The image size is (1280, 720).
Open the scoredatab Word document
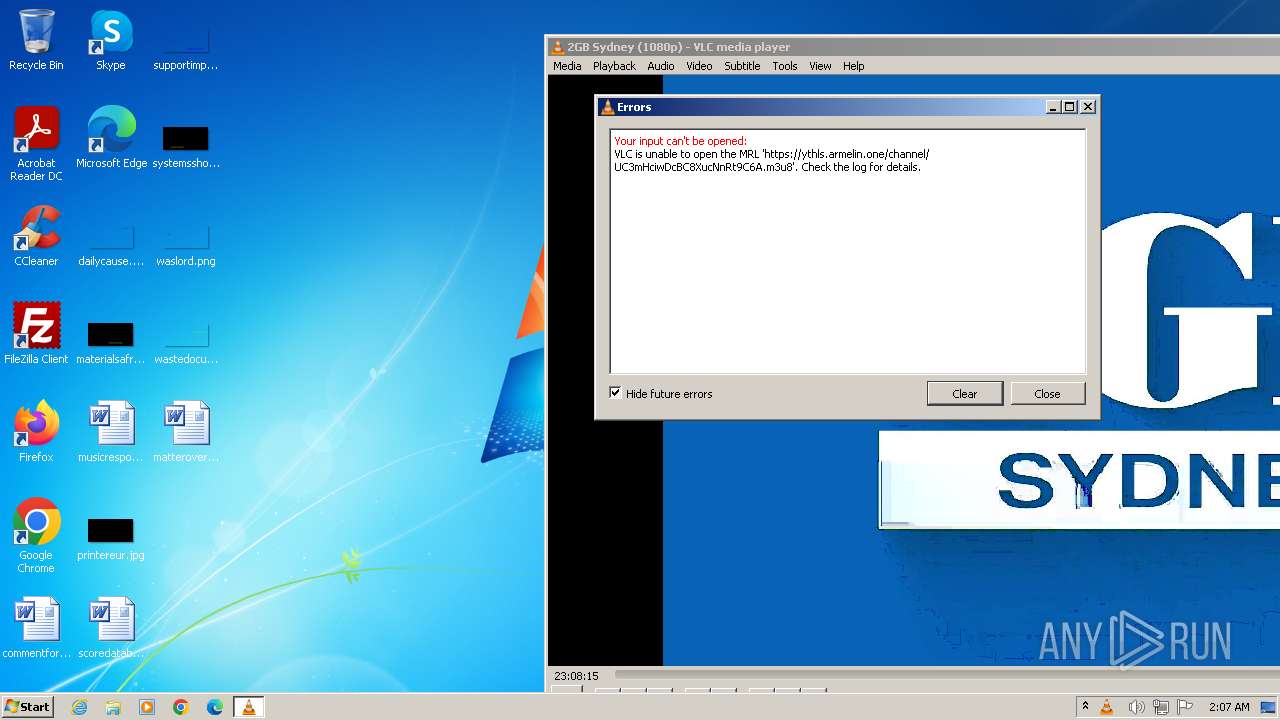111,628
